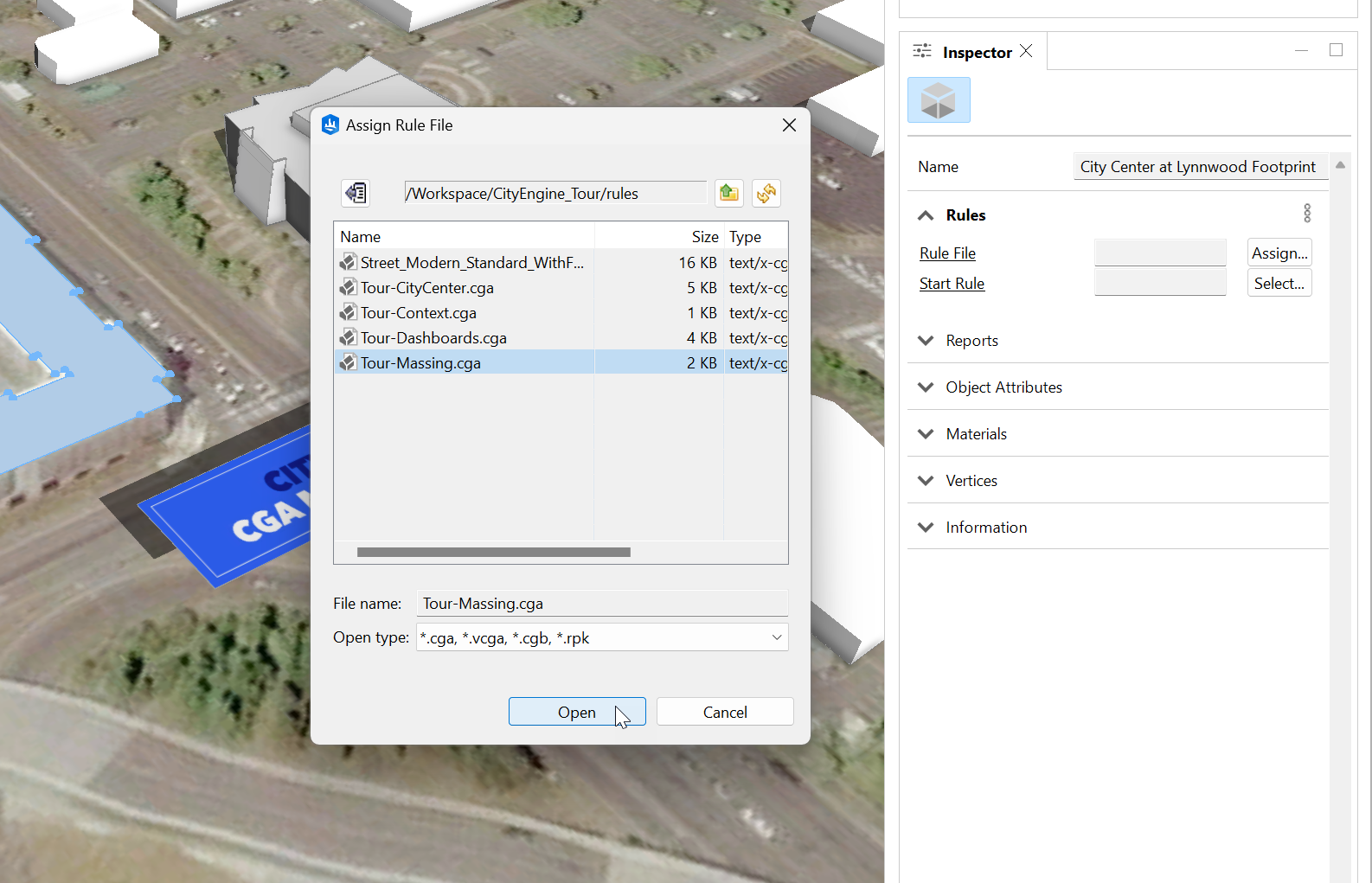1372x883 pixels.
Task: Sort files by Size column header
Action: pyautogui.click(x=659, y=236)
